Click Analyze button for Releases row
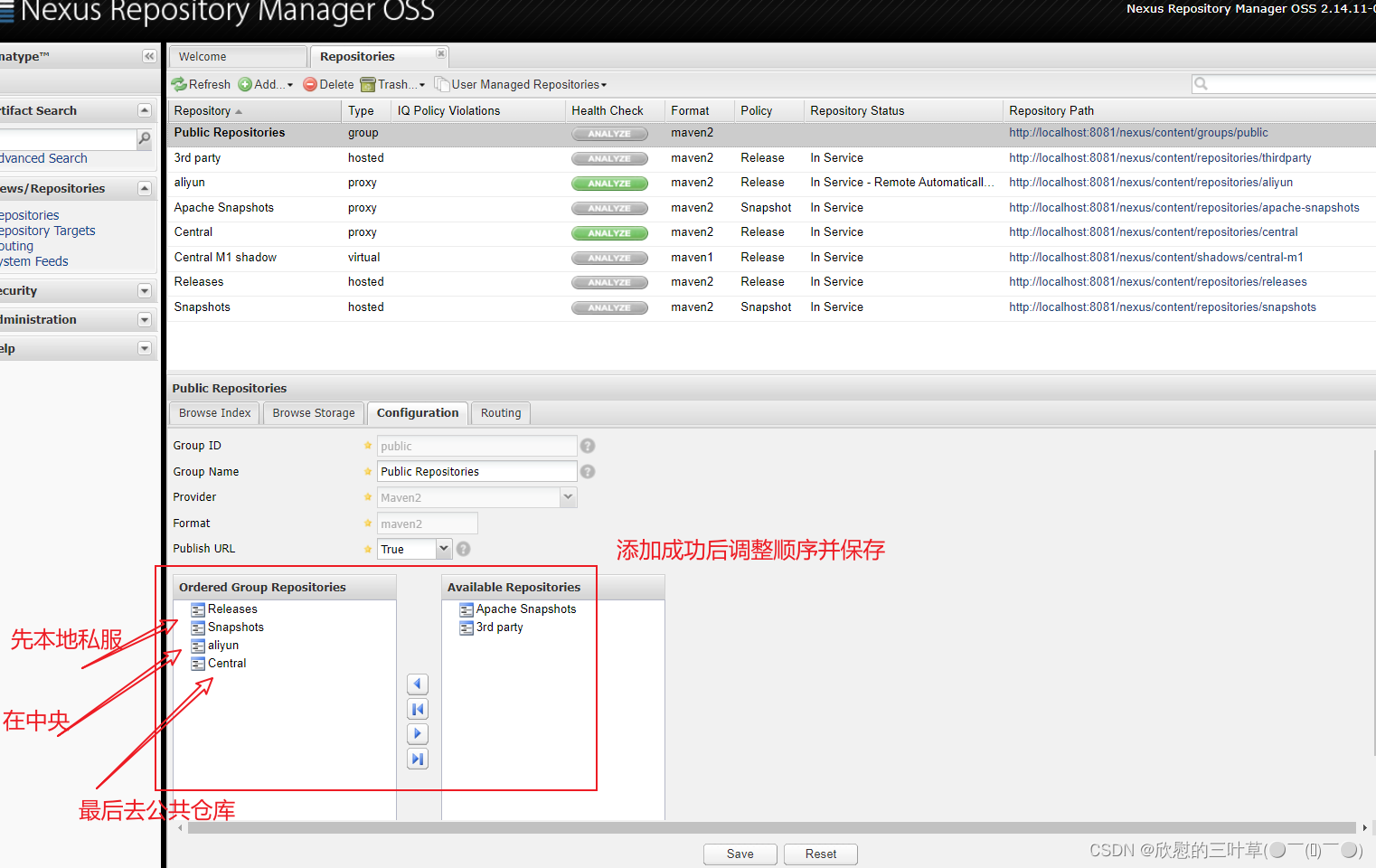1376x868 pixels. tap(609, 282)
